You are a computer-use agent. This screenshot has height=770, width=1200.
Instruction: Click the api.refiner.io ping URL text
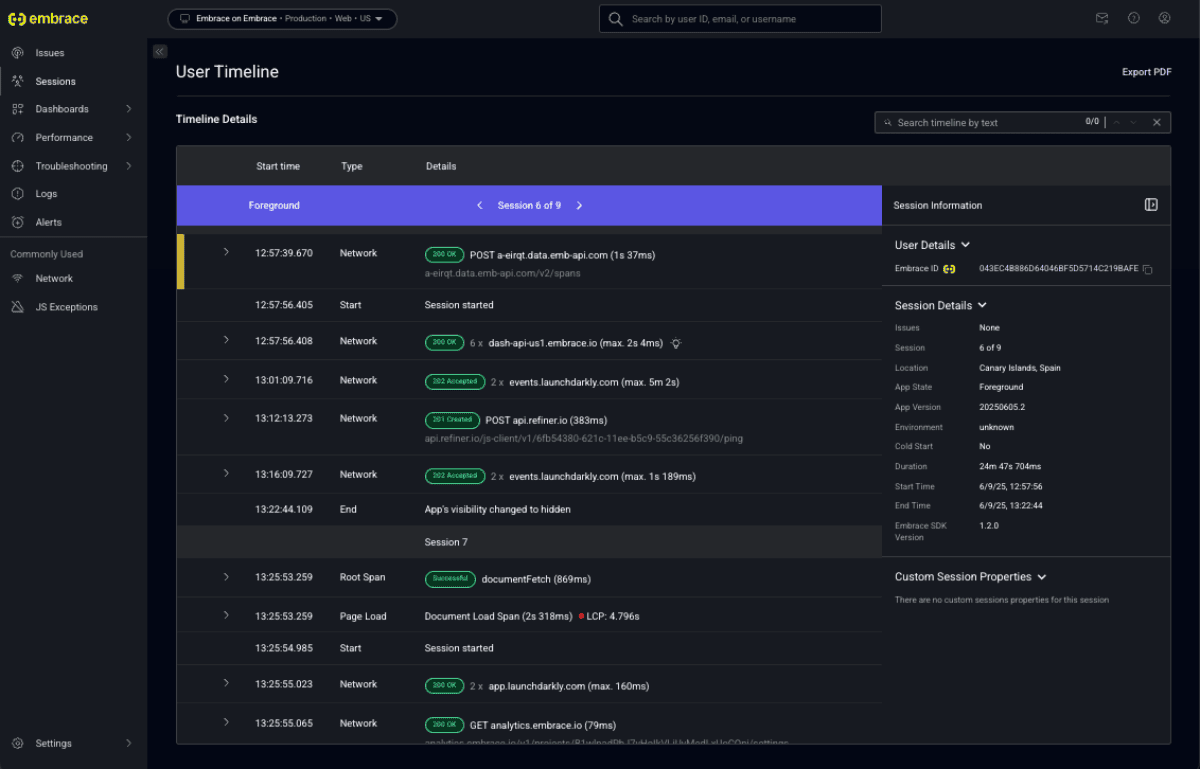(x=584, y=438)
